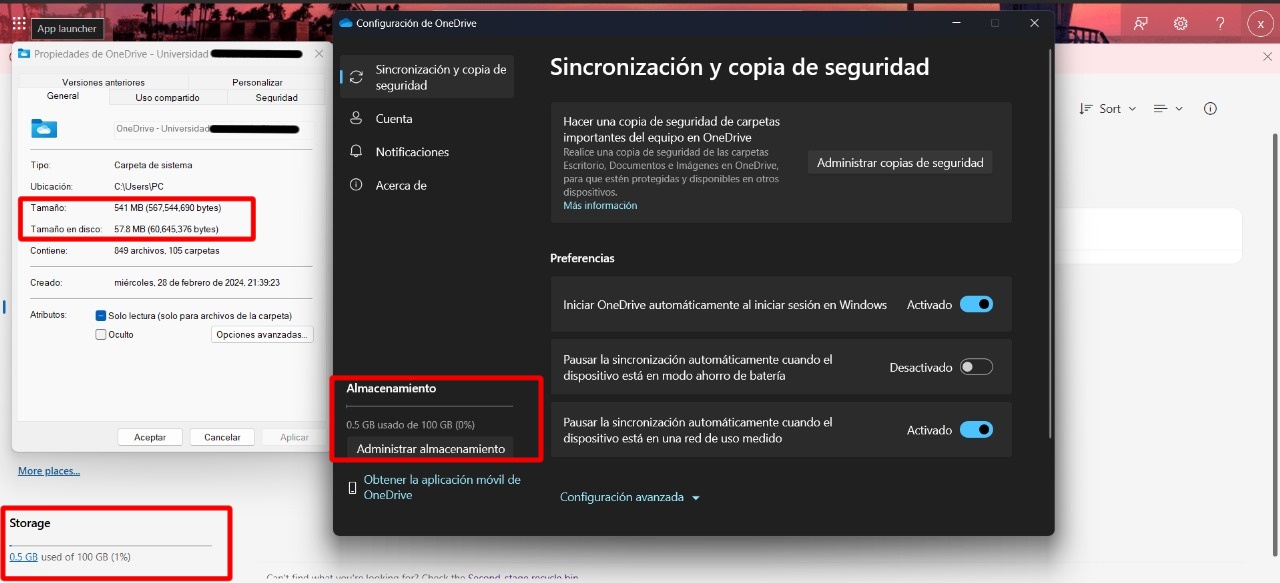
Task: Click the feedback icon beside the gear
Action: [1141, 23]
